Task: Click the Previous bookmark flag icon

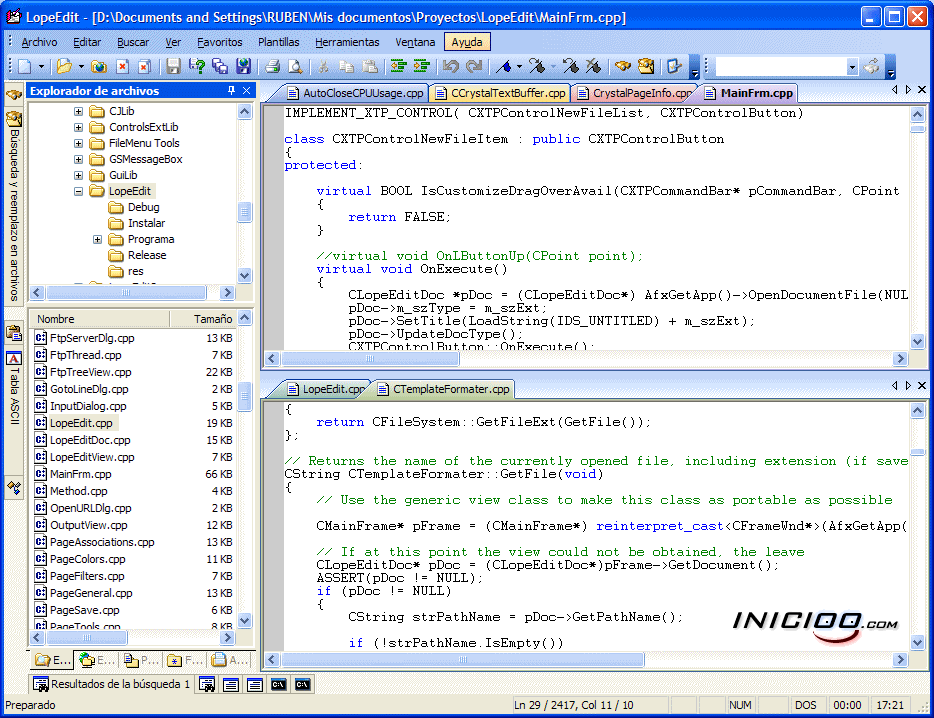Action: click(x=571, y=66)
